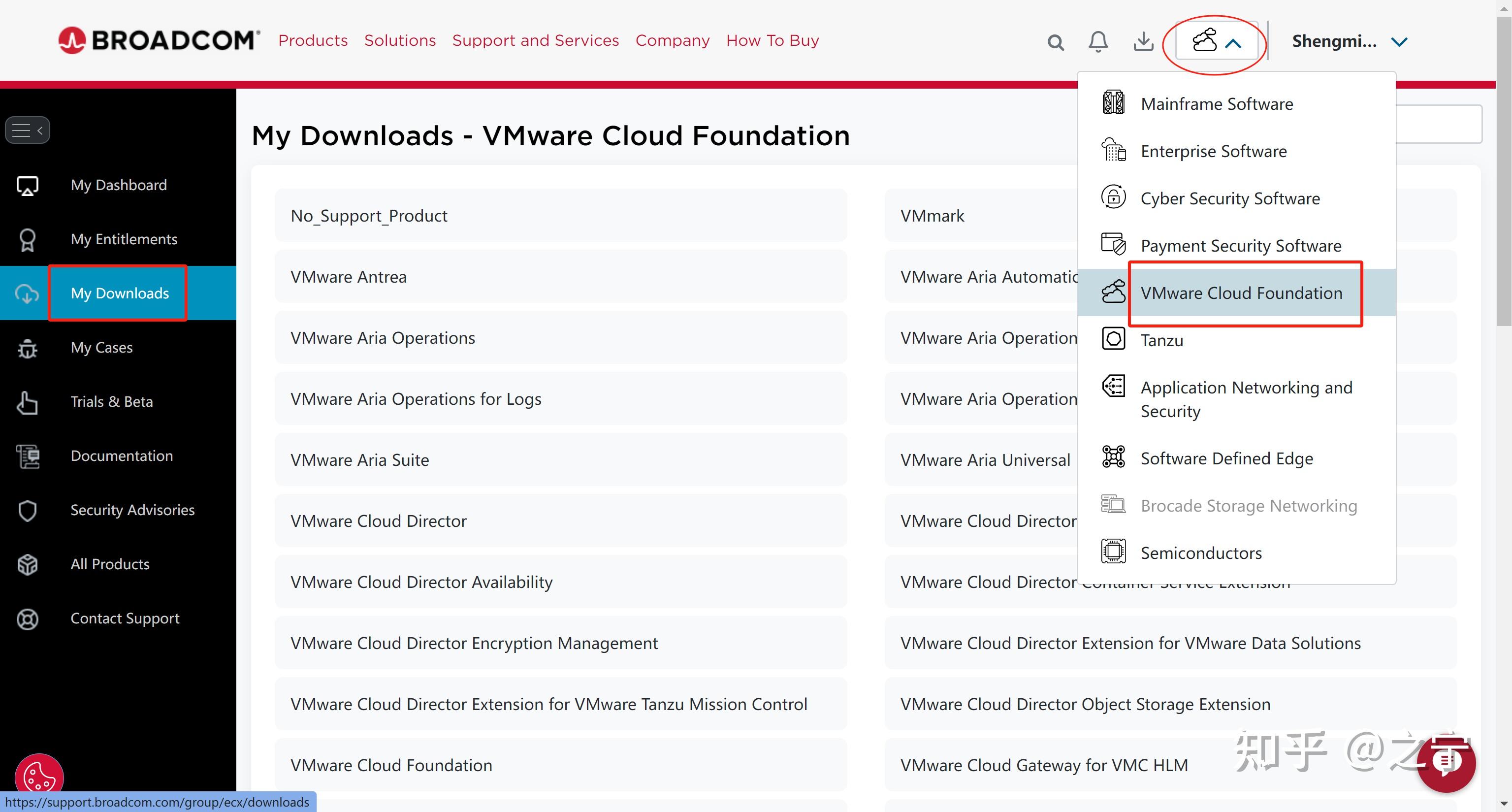Open the VMware Cloud Director Availability product
The width and height of the screenshot is (1512, 812).
421,583
